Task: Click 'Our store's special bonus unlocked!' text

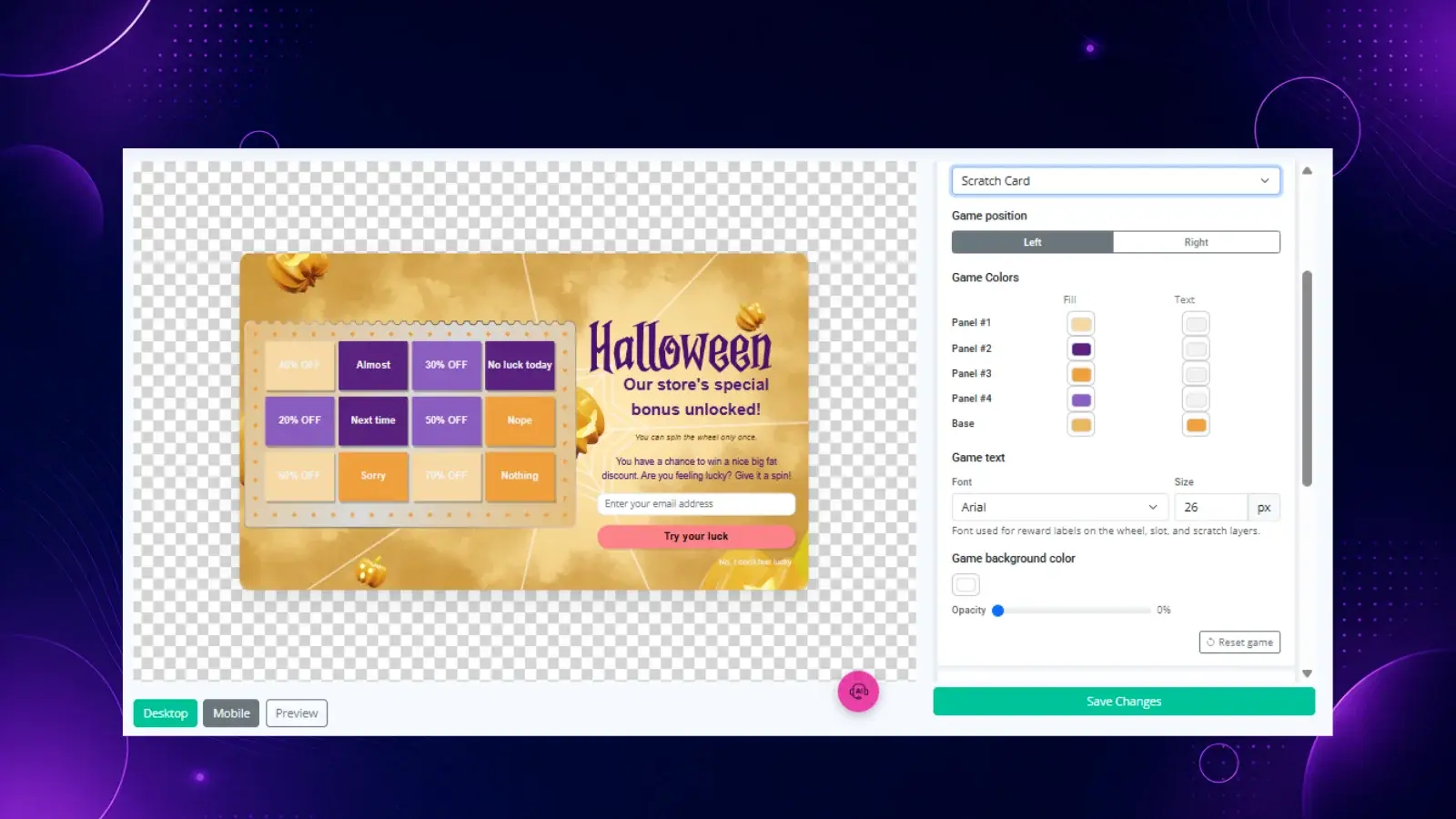Action: 696,397
